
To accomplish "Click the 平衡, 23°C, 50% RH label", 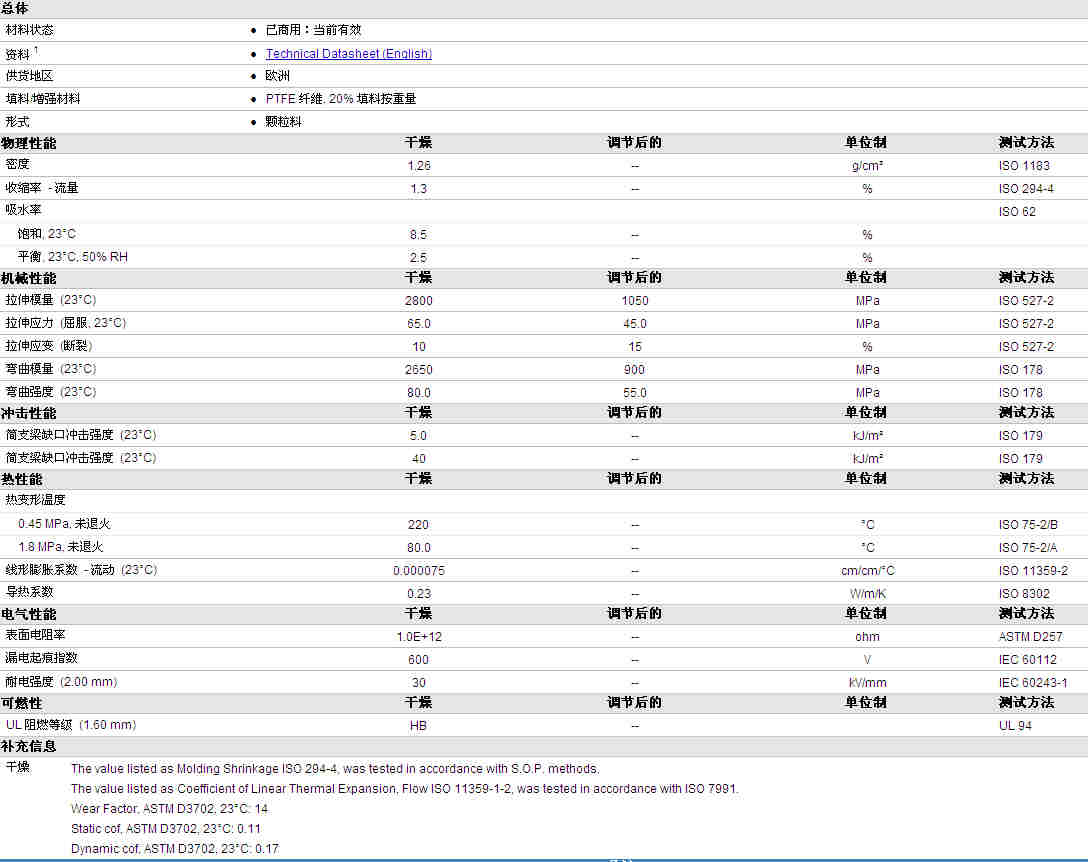I will [x=73, y=257].
